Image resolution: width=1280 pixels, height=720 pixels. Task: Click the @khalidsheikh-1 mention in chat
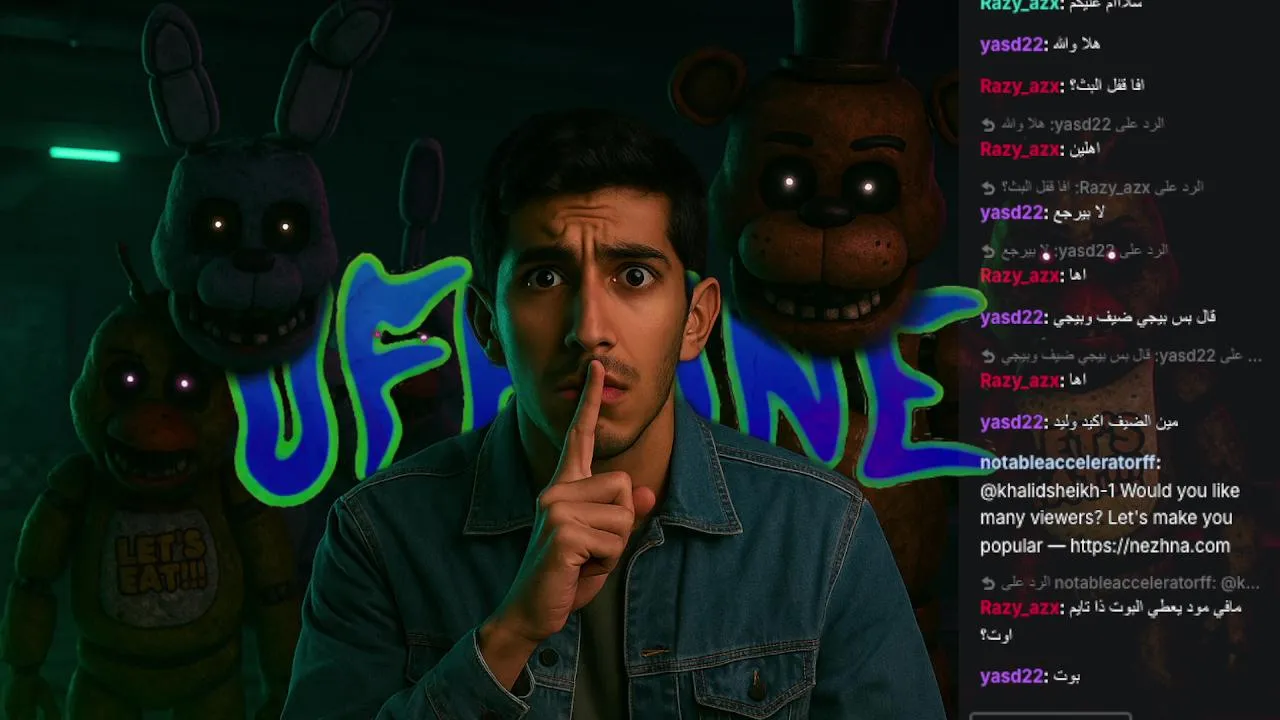pyautogui.click(x=1046, y=491)
